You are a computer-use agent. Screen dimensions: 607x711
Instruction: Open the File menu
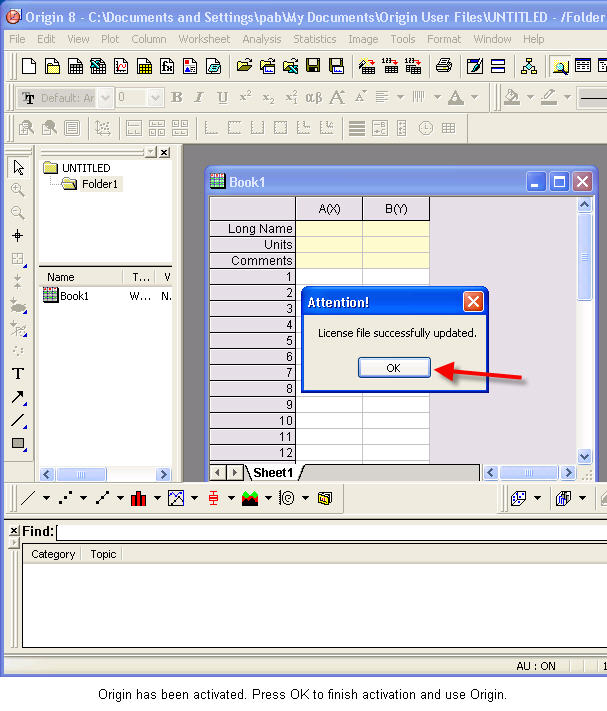(x=17, y=39)
